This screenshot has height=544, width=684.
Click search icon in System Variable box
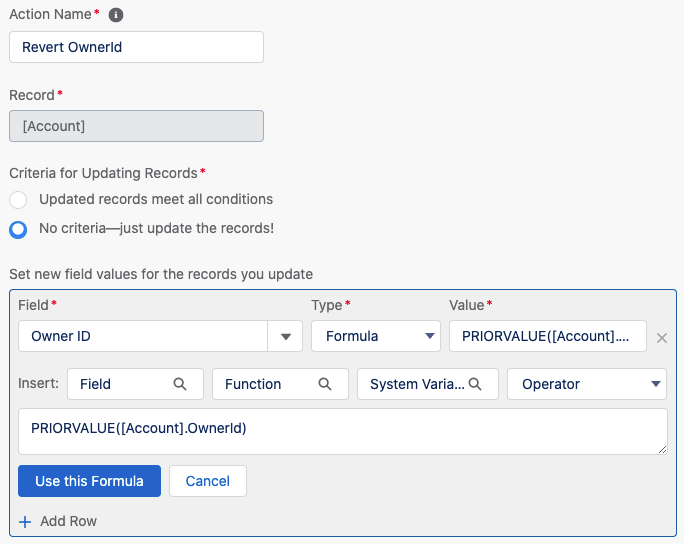click(475, 384)
